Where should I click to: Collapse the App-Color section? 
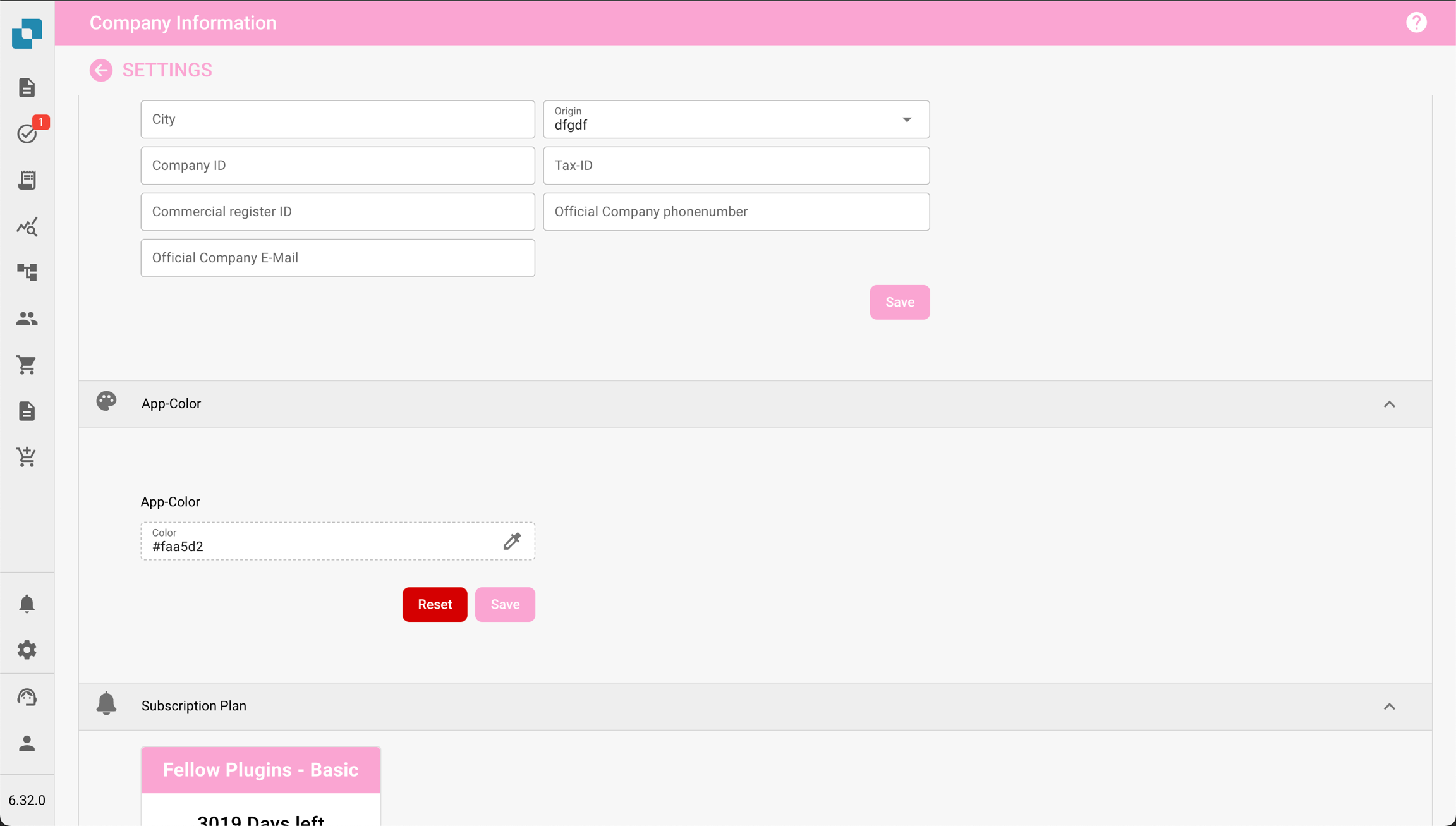point(1389,404)
